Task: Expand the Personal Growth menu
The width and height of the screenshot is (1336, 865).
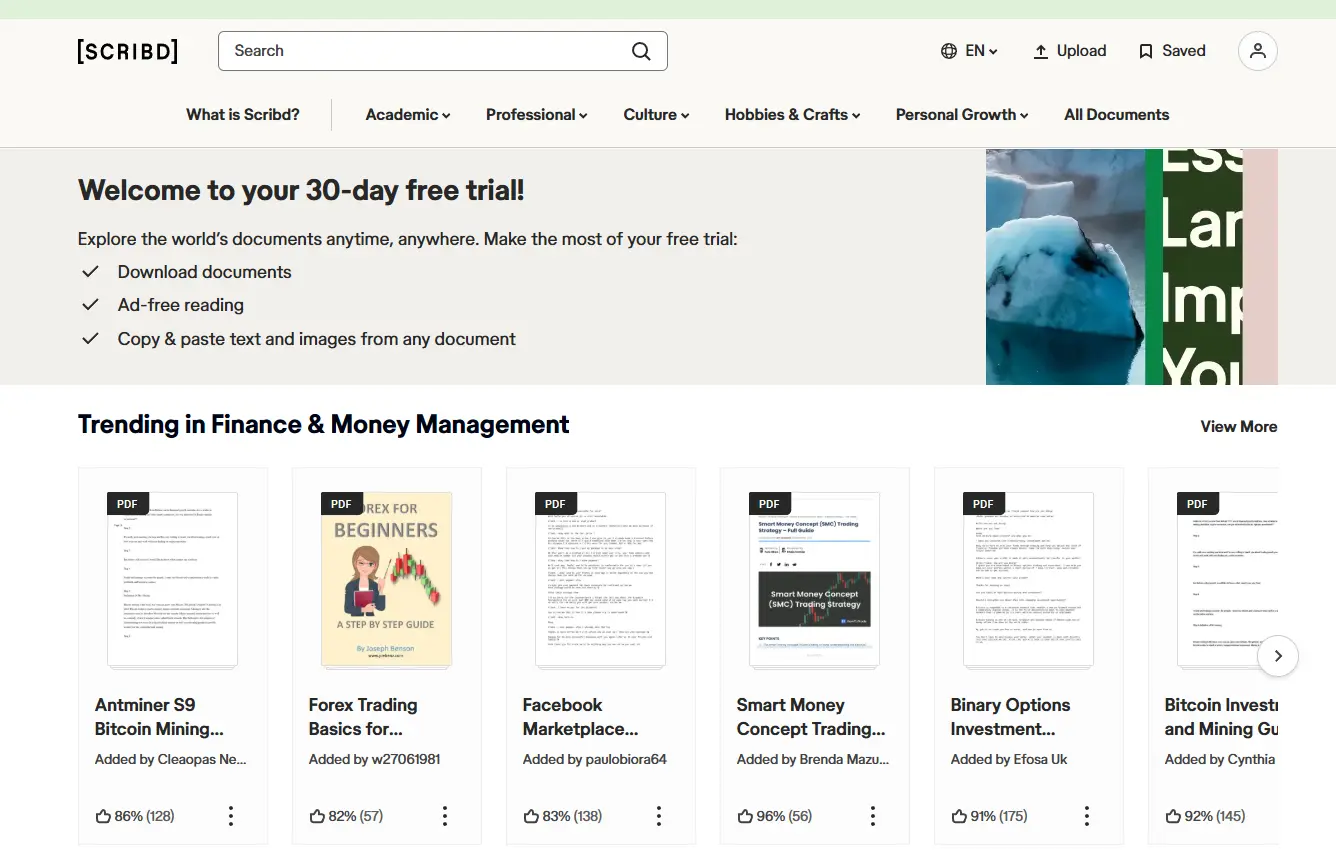Action: 962,115
